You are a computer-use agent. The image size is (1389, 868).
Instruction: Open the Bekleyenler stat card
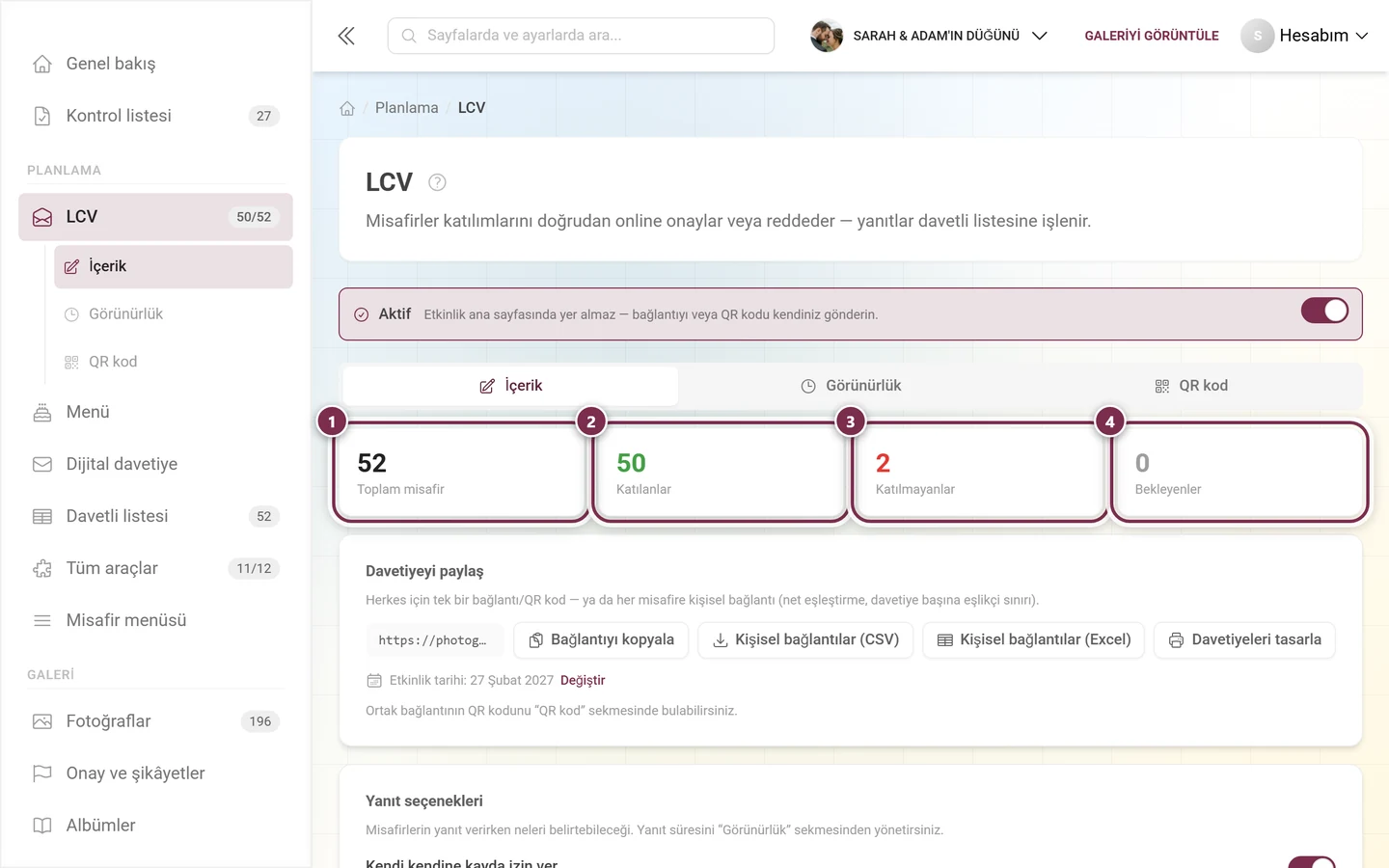click(x=1239, y=472)
